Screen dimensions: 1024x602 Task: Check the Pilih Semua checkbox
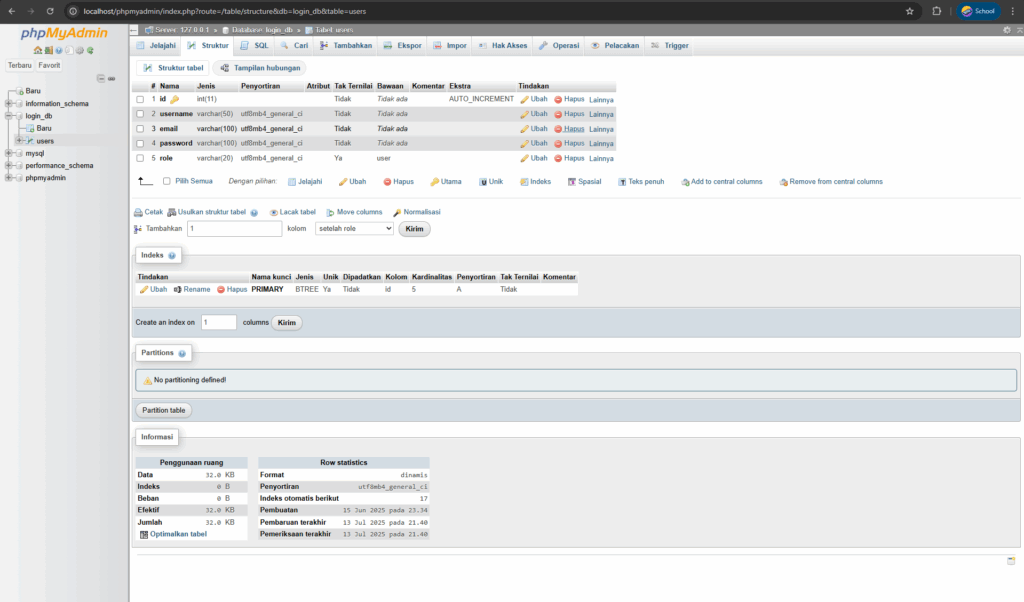[x=167, y=182]
